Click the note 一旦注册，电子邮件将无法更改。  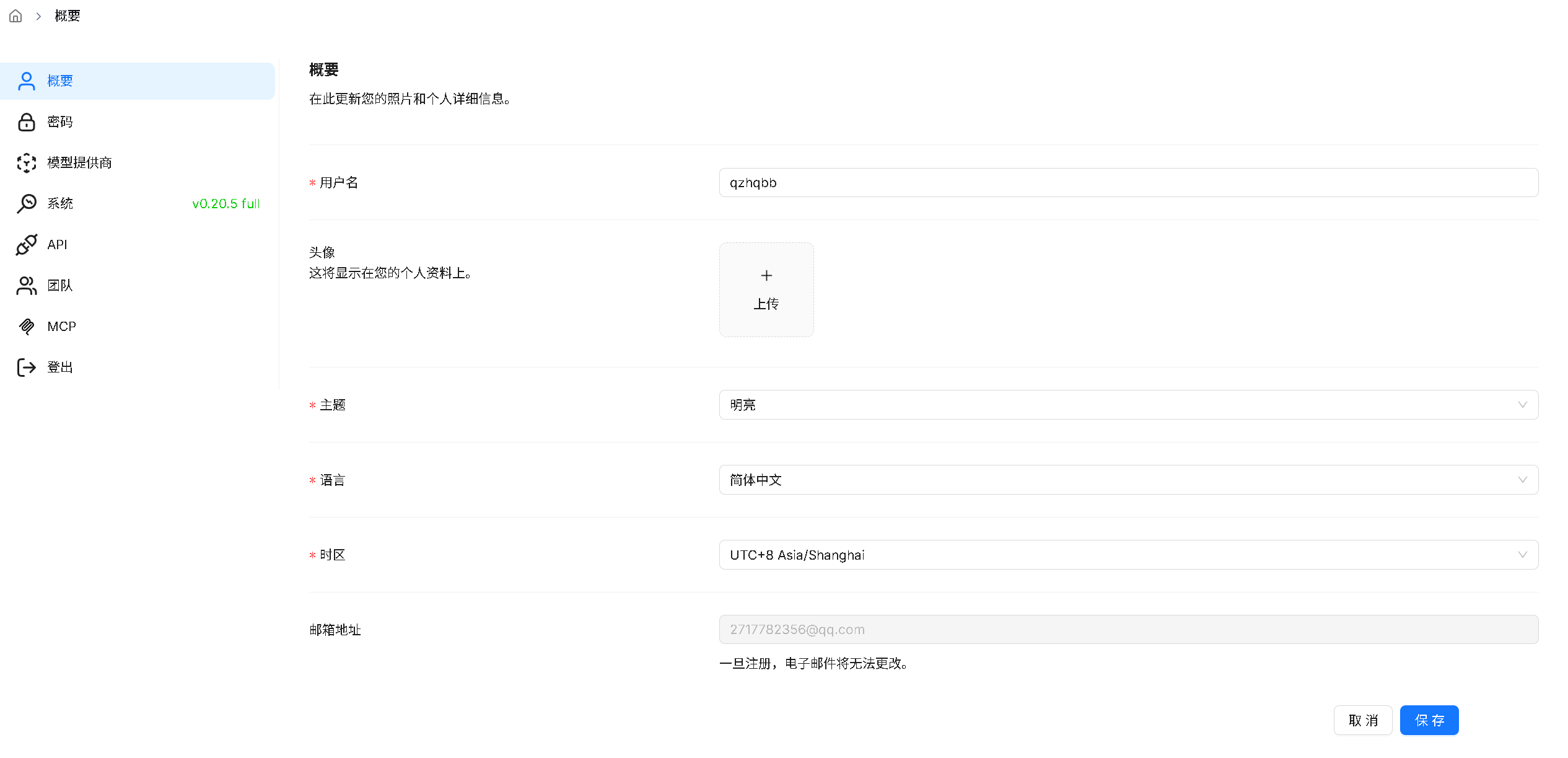pyautogui.click(x=814, y=664)
